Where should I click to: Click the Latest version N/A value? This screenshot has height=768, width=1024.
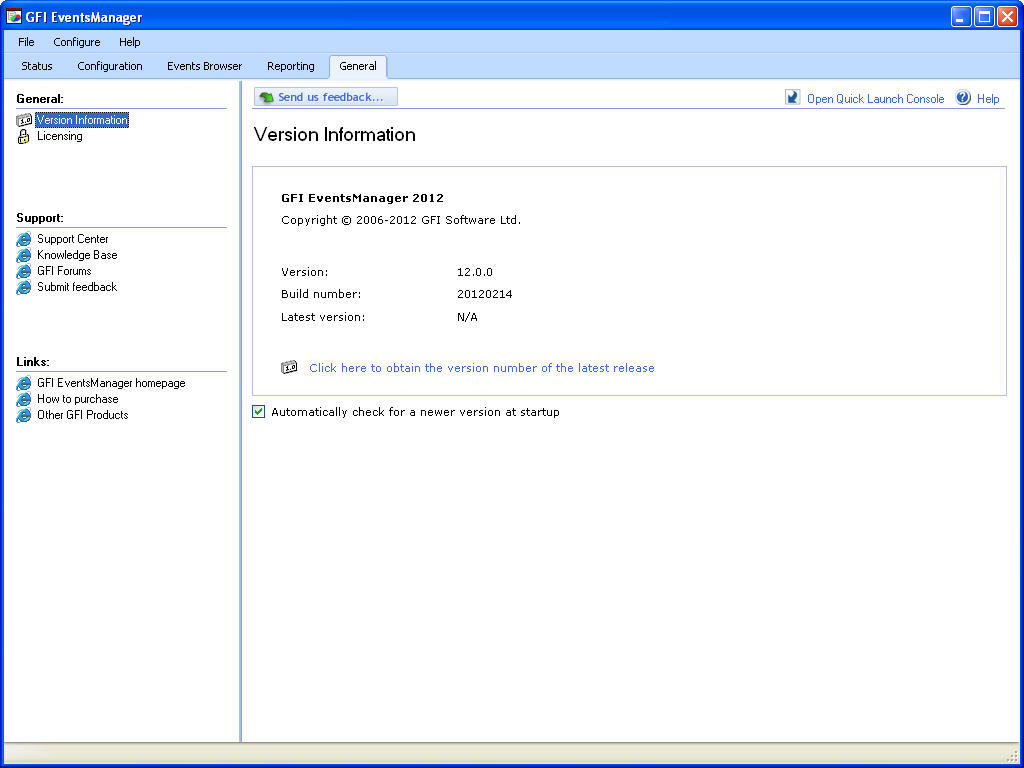[467, 317]
